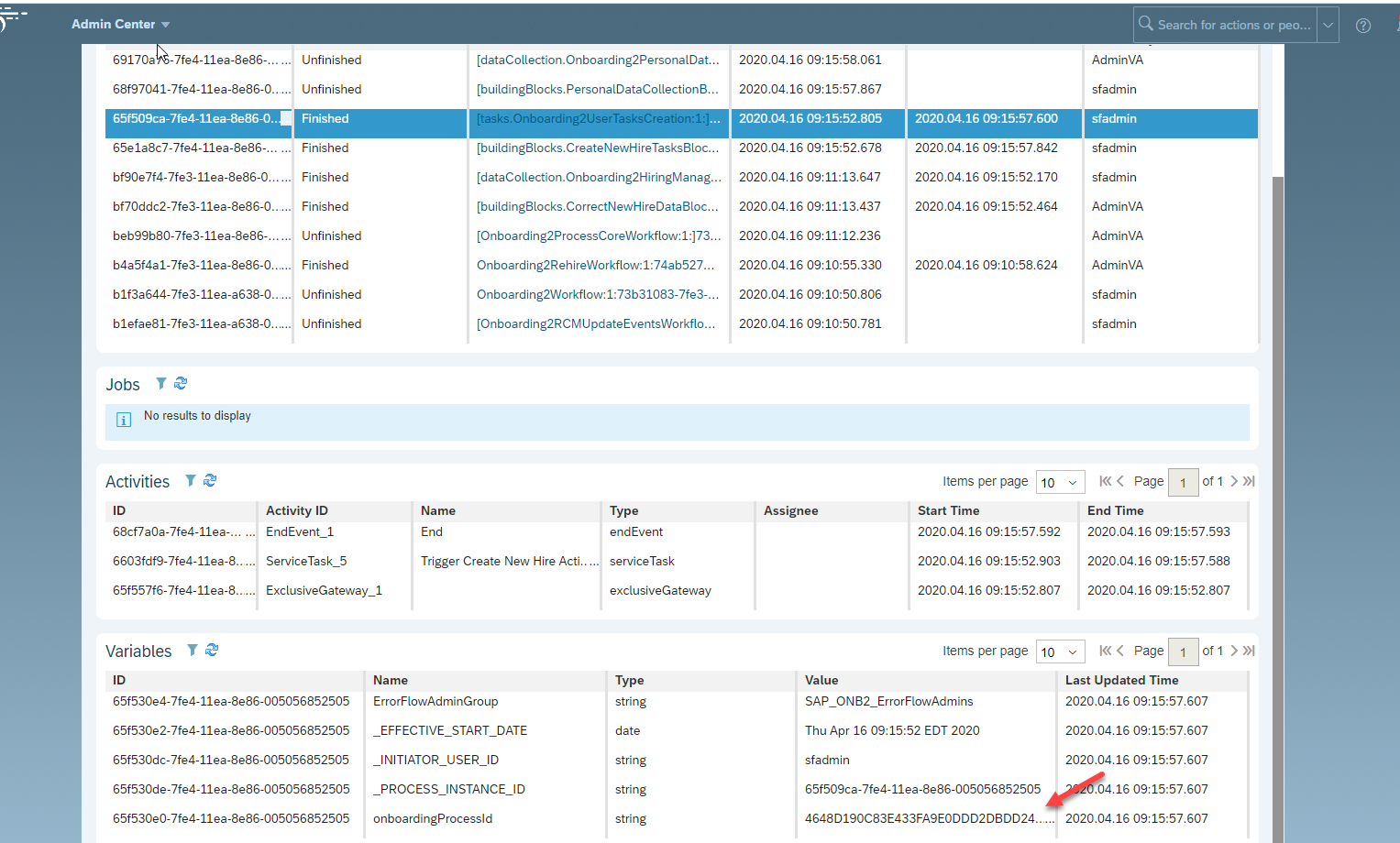Go to next page of Activities
This screenshot has width=1400, height=843.
pos(1234,481)
